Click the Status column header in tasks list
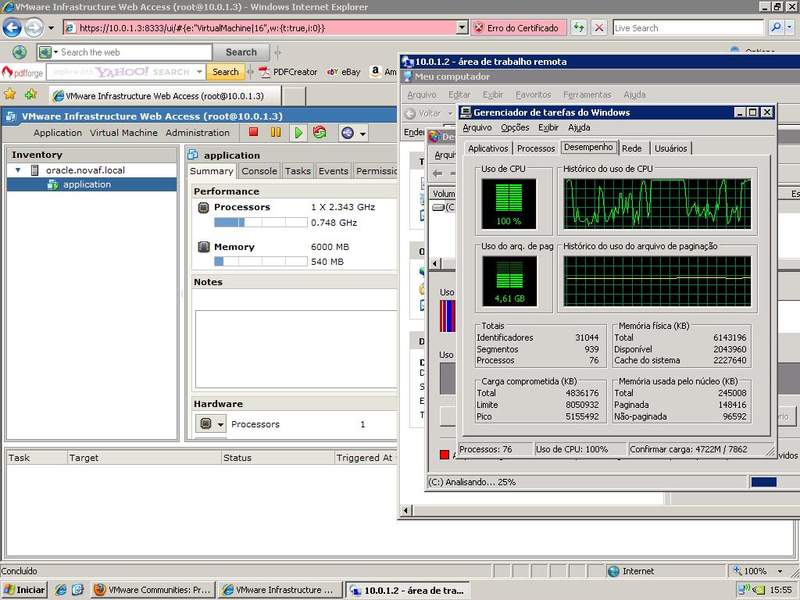 278,458
